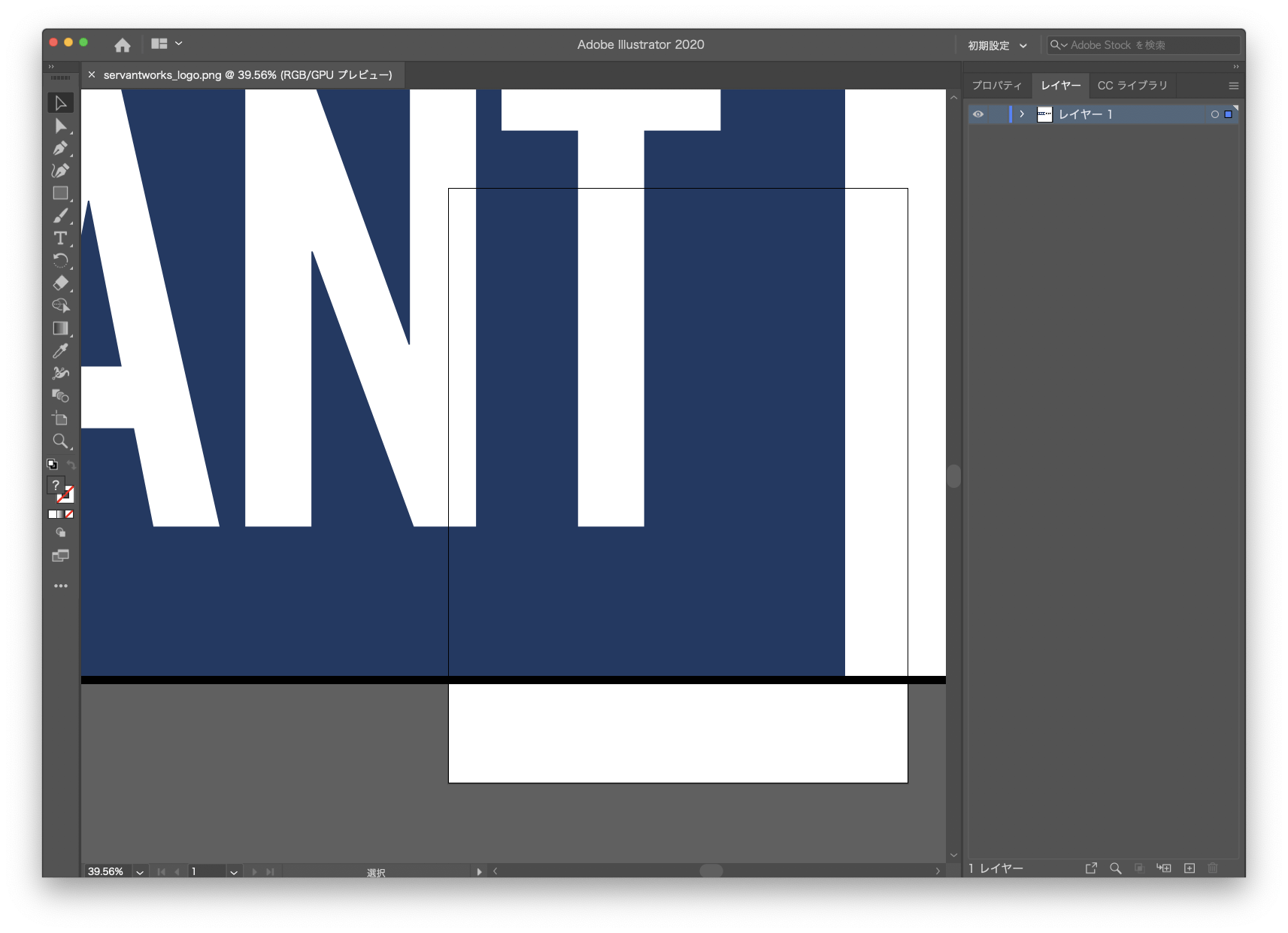1288x933 pixels.
Task: Swap fill and stroke colors
Action: click(x=71, y=465)
